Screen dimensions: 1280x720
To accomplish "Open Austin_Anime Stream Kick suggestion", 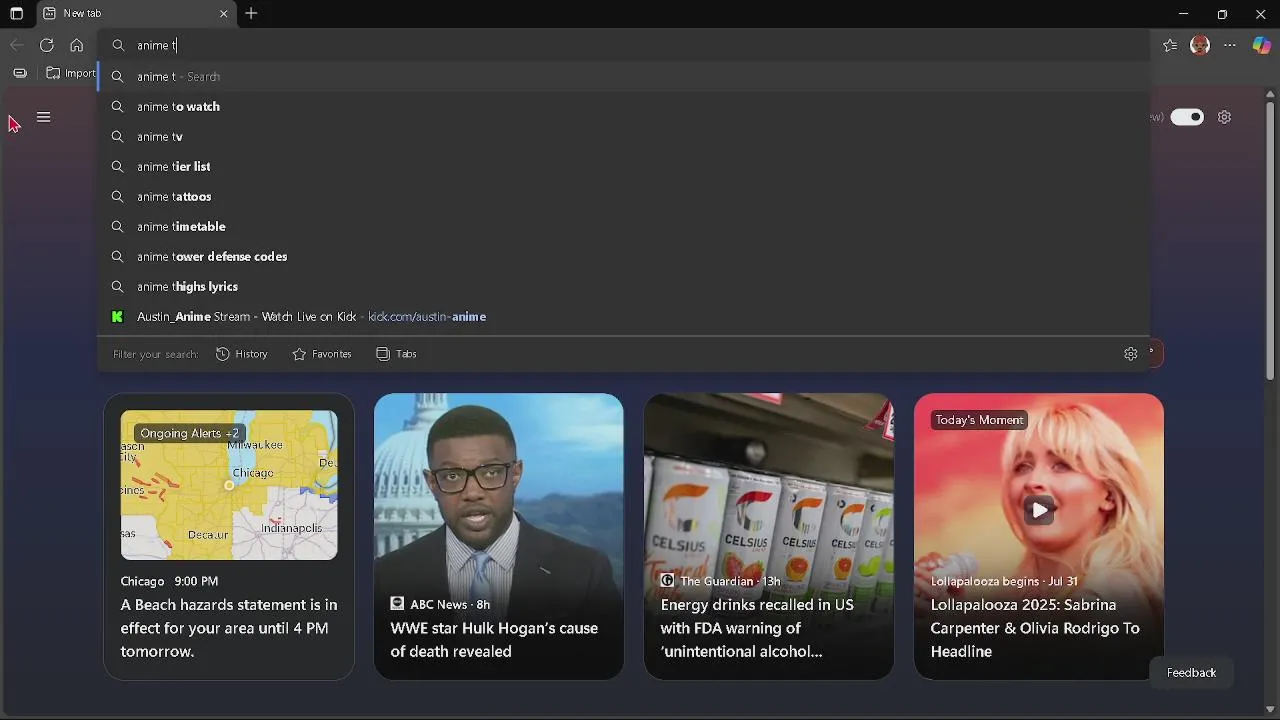I will tap(623, 317).
